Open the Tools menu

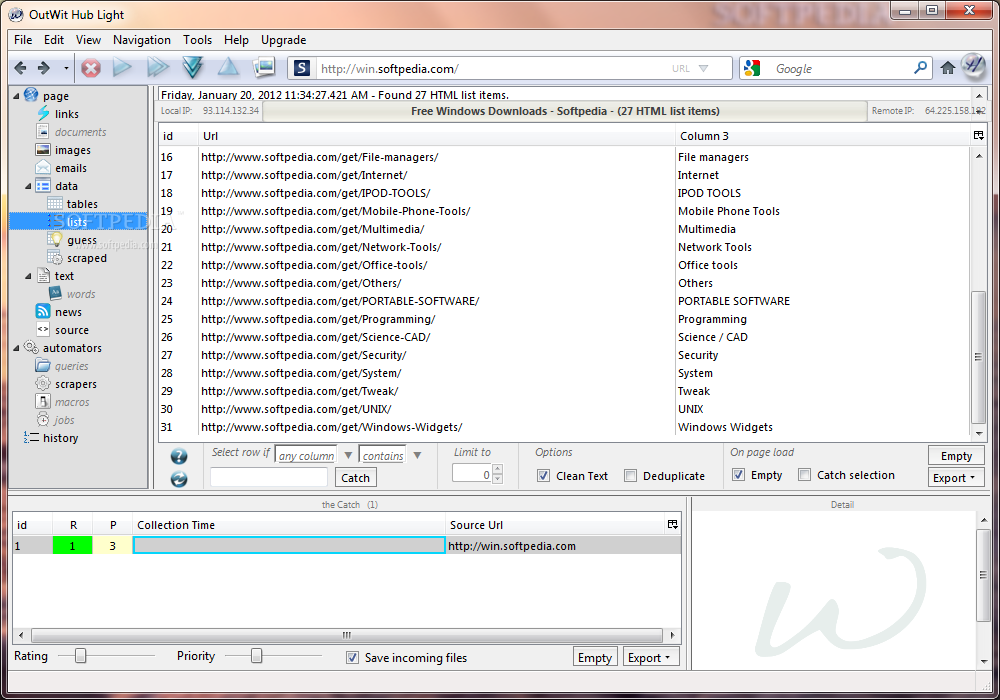click(197, 40)
